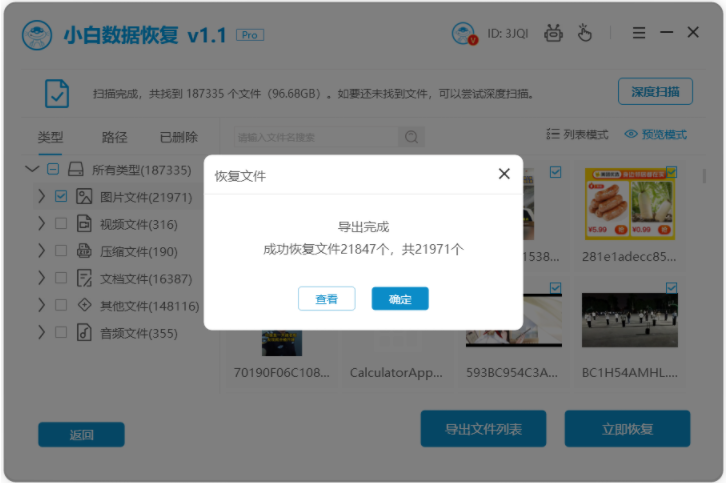Click the ID: 3JQI text
The height and width of the screenshot is (485, 726).
[507, 33]
